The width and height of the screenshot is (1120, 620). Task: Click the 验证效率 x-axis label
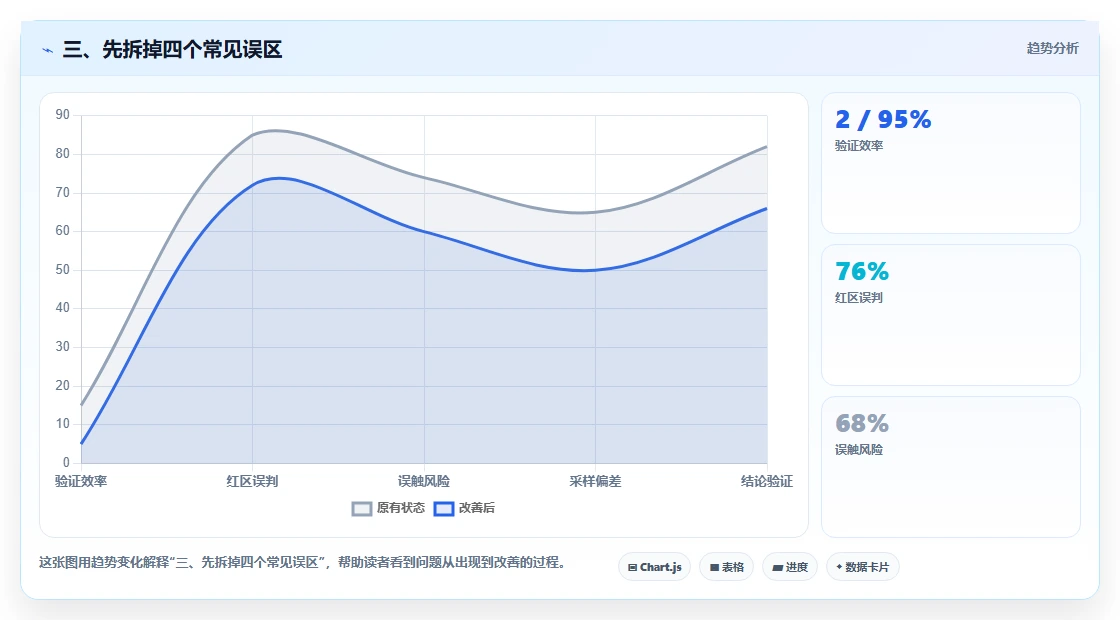(x=81, y=481)
